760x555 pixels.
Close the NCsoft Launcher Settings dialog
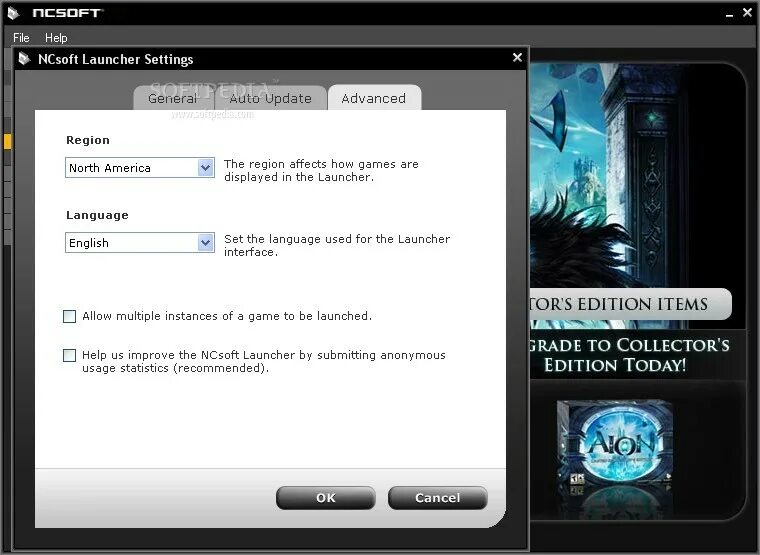tap(517, 58)
